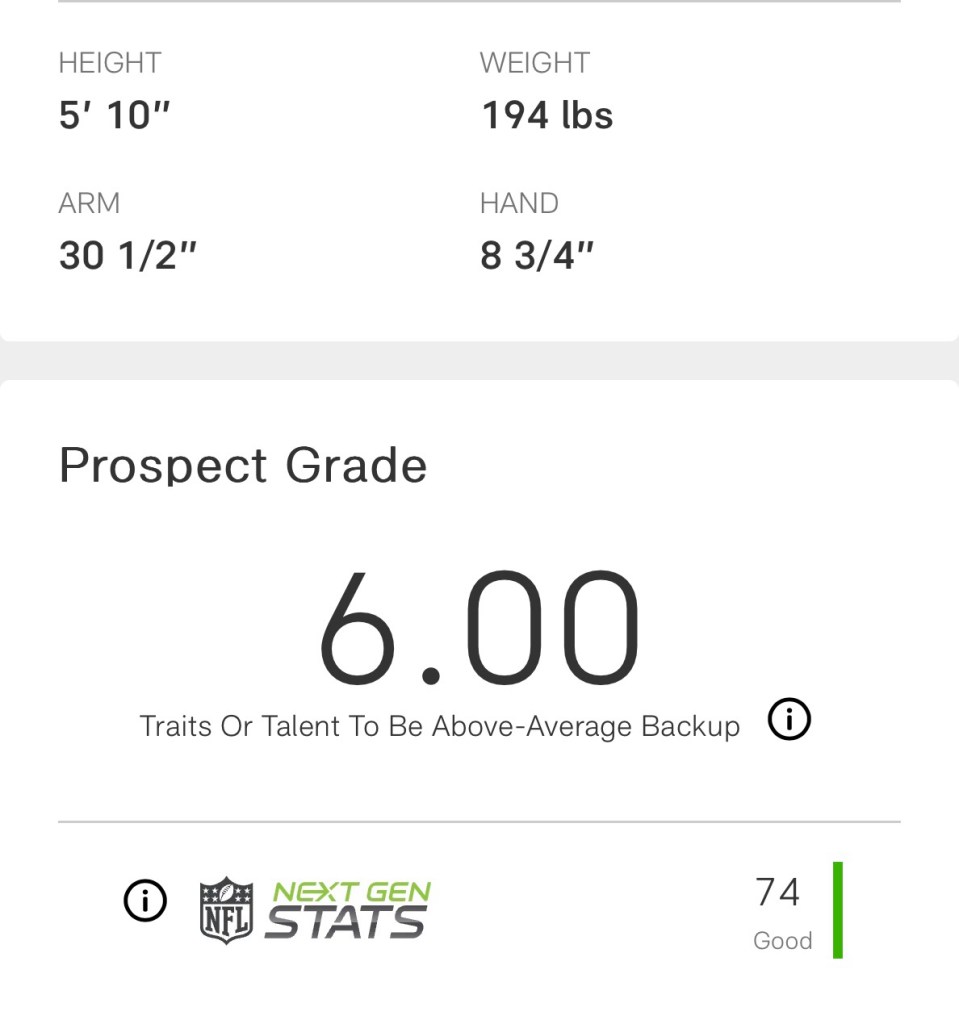Click the arm length value 30 1/2"

(x=128, y=256)
